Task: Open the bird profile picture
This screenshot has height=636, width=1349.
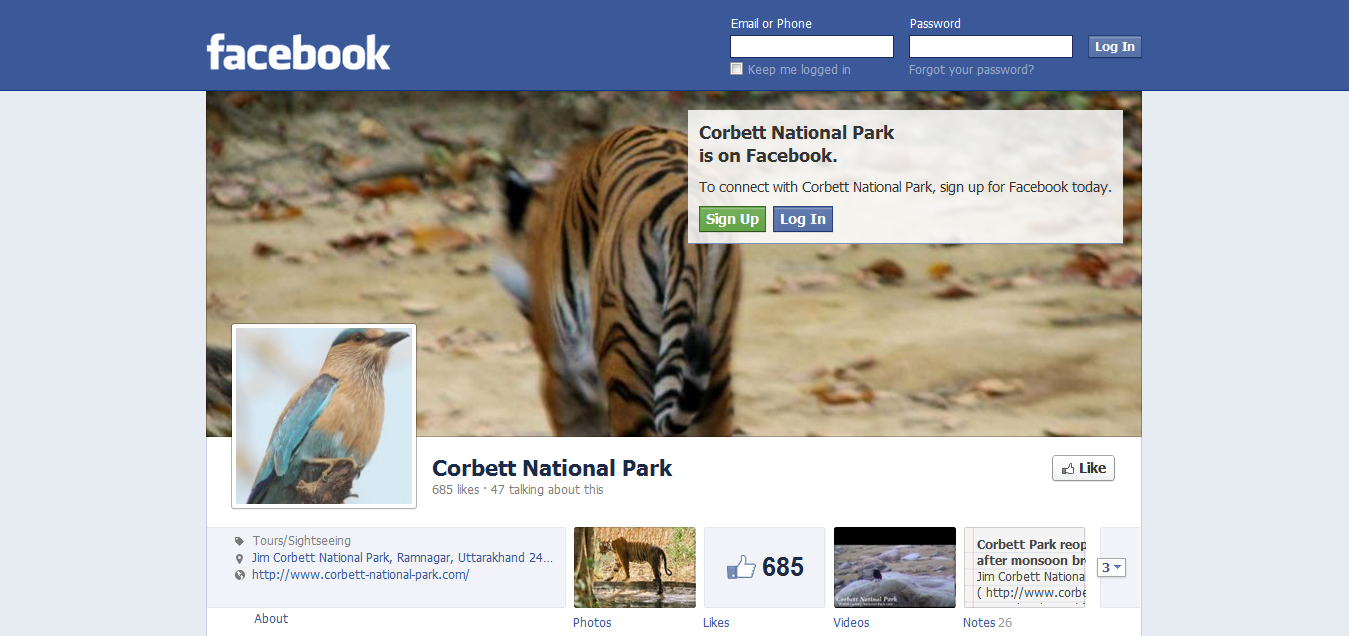Action: [x=324, y=416]
